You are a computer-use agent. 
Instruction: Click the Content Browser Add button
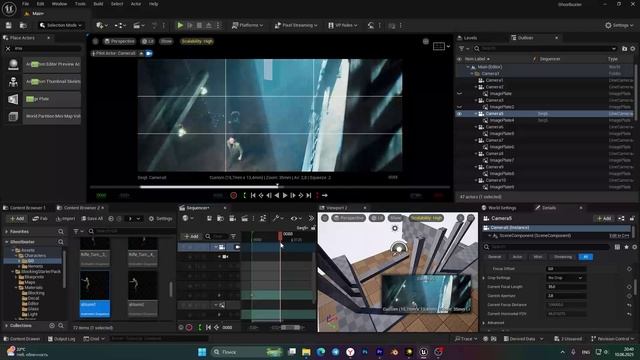tap(17, 219)
